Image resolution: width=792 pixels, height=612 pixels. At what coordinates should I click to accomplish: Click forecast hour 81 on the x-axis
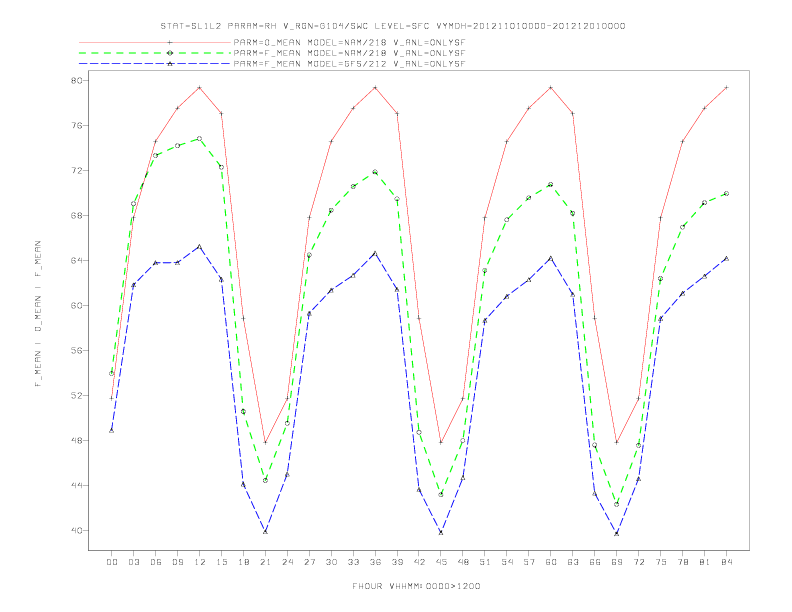click(705, 562)
